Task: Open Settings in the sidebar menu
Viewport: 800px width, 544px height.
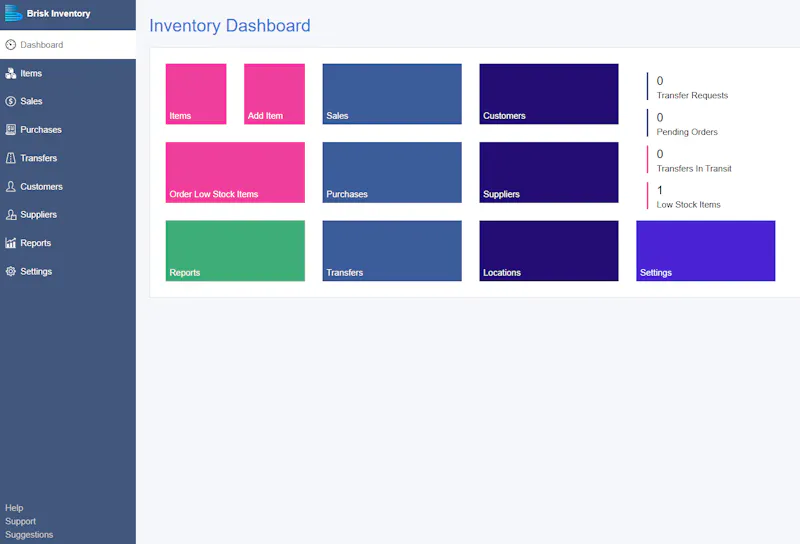Action: pos(68,271)
